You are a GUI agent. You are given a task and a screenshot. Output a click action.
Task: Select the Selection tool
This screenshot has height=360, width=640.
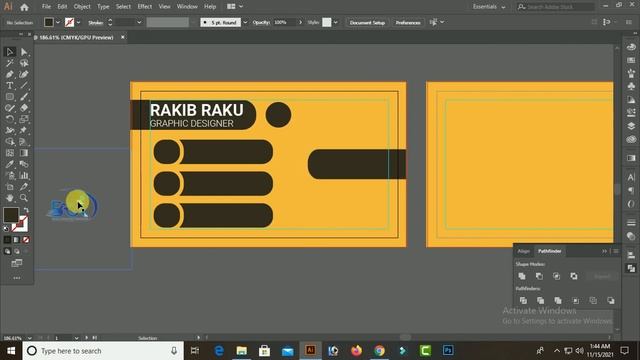(10, 52)
